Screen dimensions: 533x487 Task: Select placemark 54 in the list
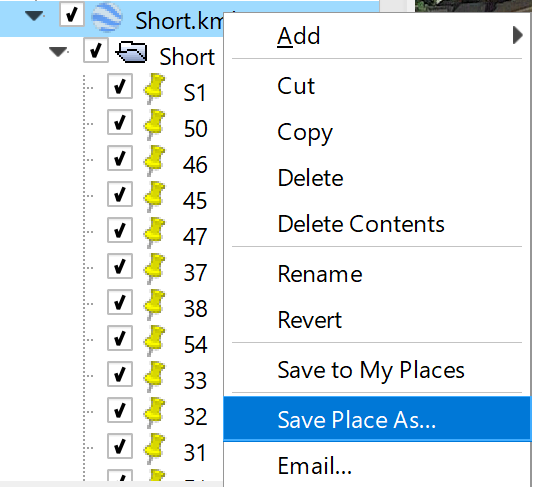[x=195, y=345]
